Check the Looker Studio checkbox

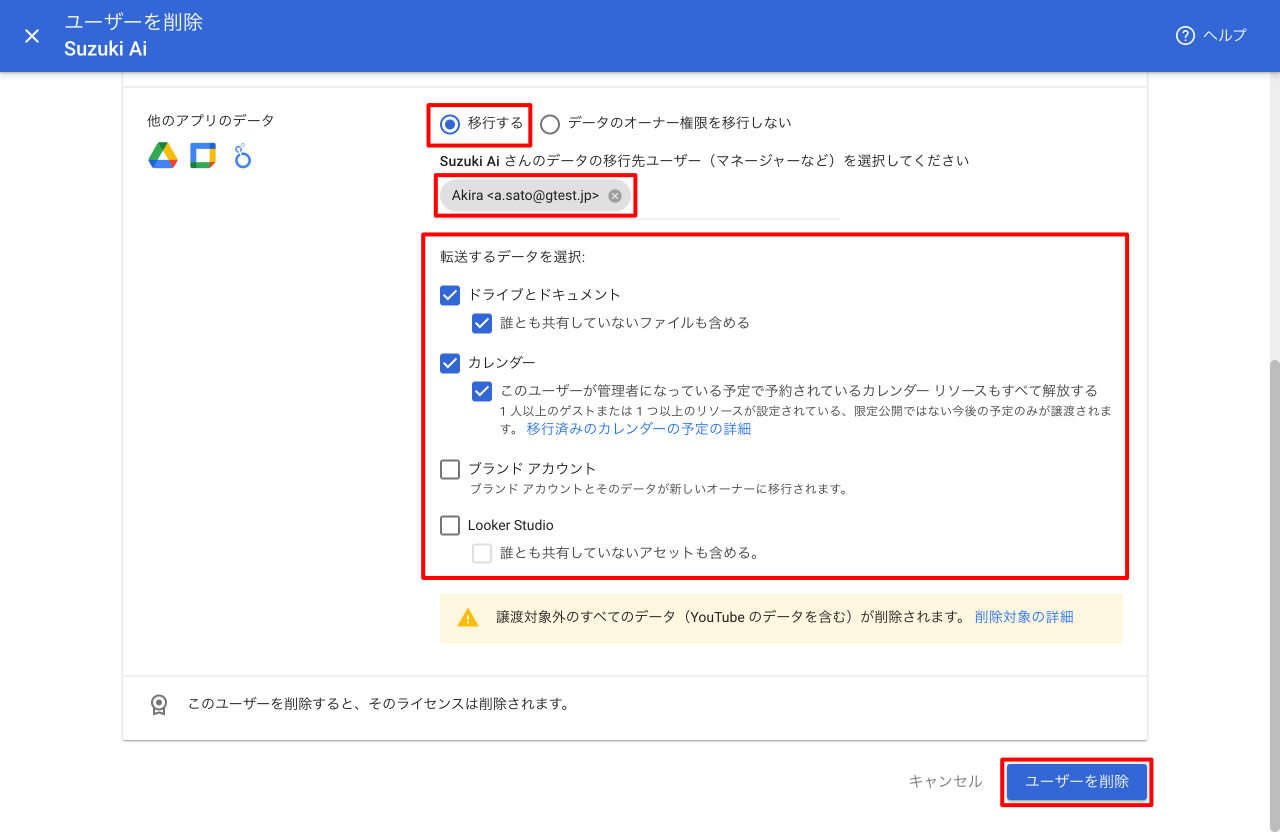coord(450,525)
